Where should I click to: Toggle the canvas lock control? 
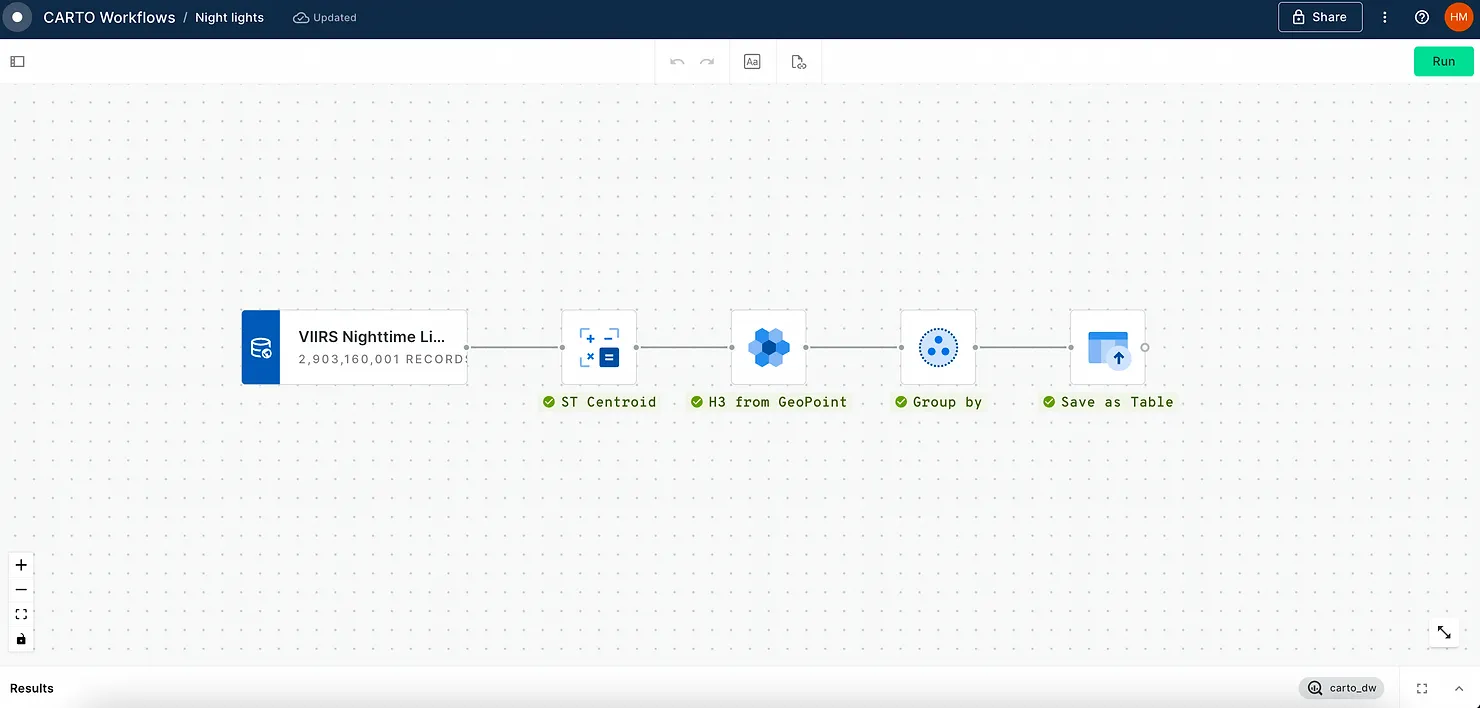[21, 638]
